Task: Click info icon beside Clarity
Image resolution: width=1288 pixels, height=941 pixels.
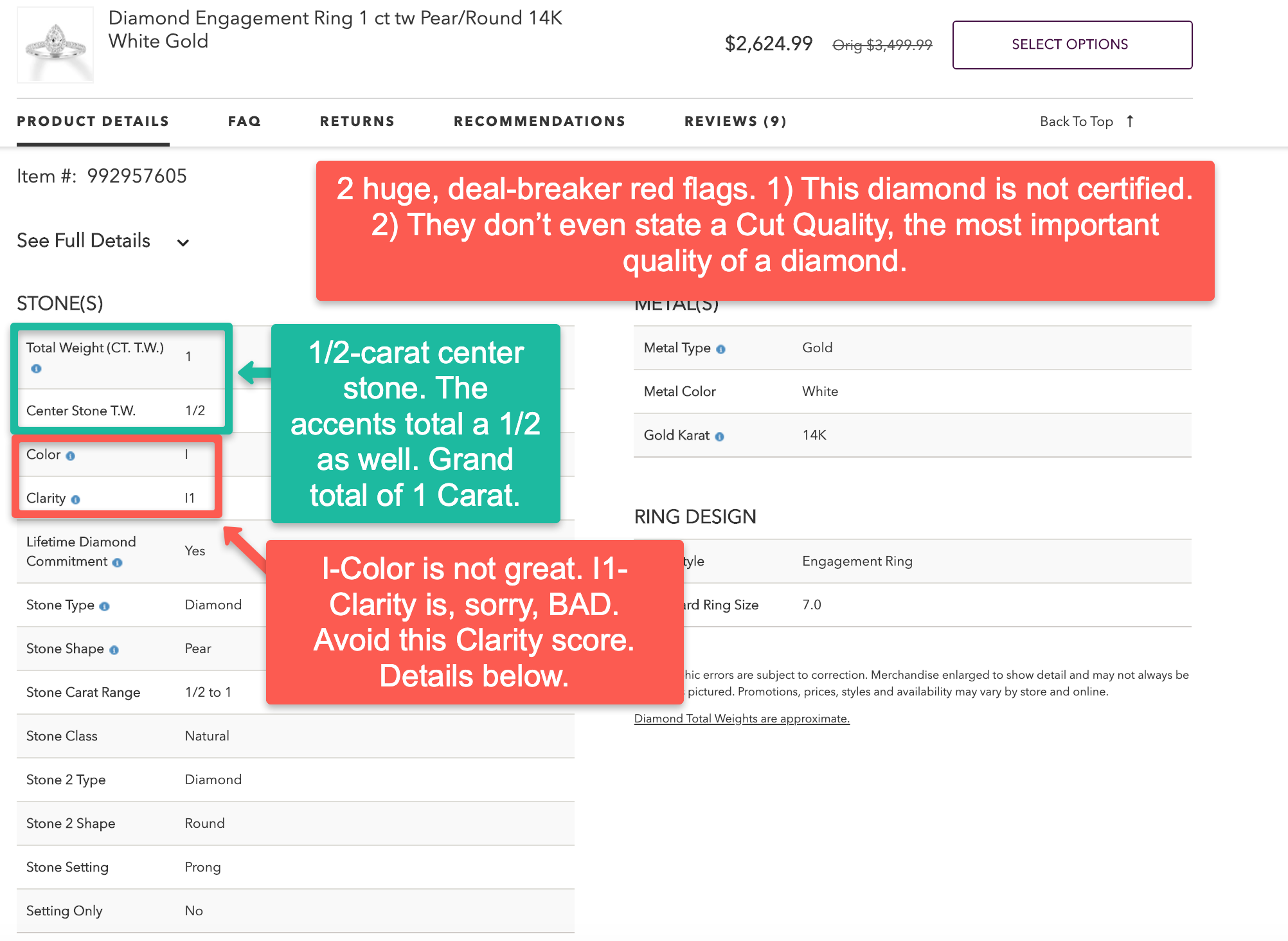Action: pyautogui.click(x=75, y=499)
